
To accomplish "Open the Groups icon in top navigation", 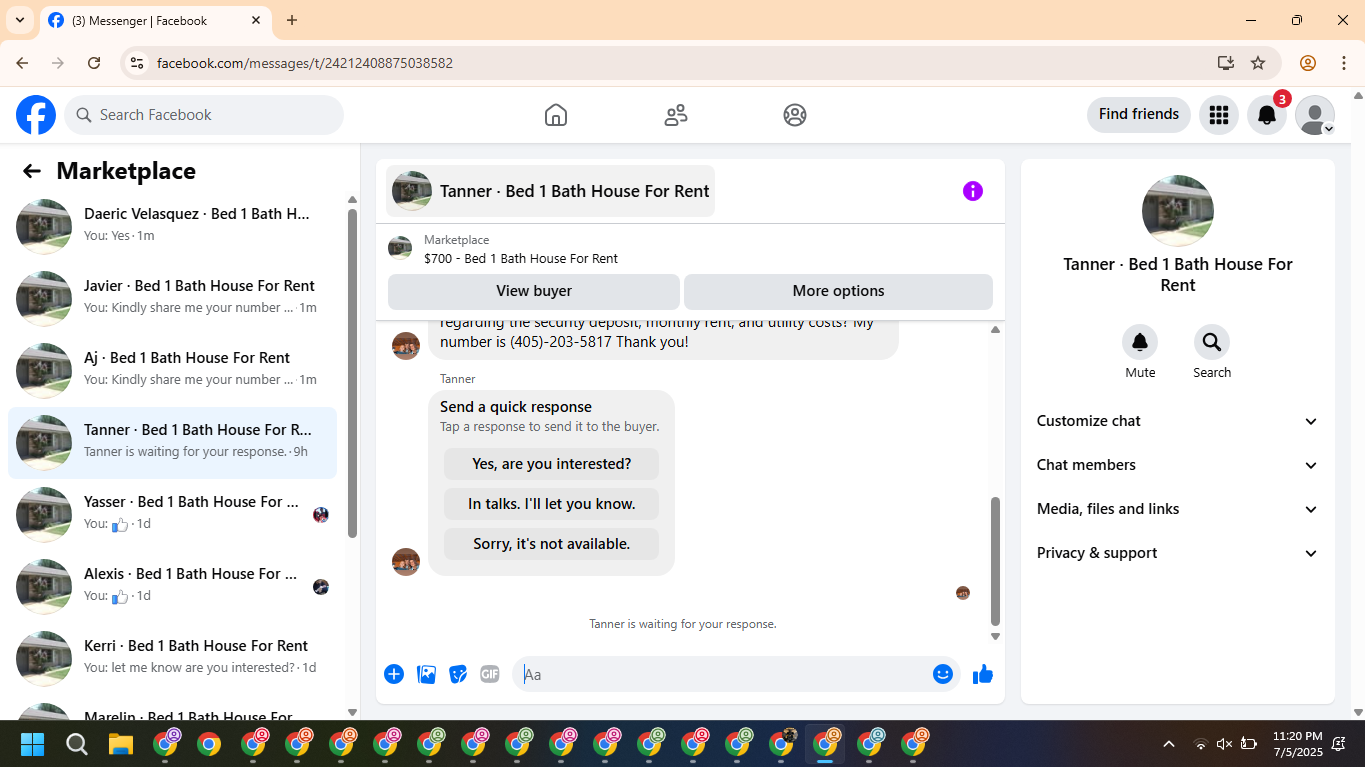I will pos(795,115).
